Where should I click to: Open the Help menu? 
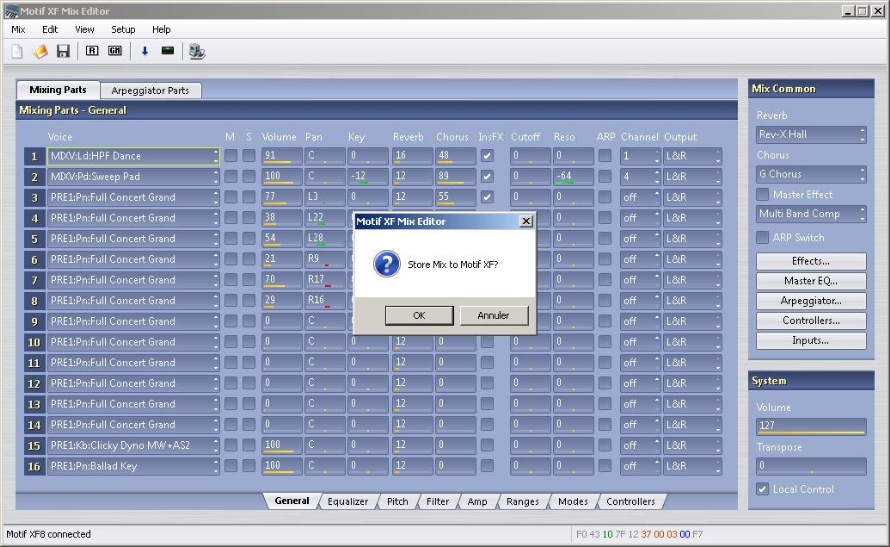click(161, 30)
